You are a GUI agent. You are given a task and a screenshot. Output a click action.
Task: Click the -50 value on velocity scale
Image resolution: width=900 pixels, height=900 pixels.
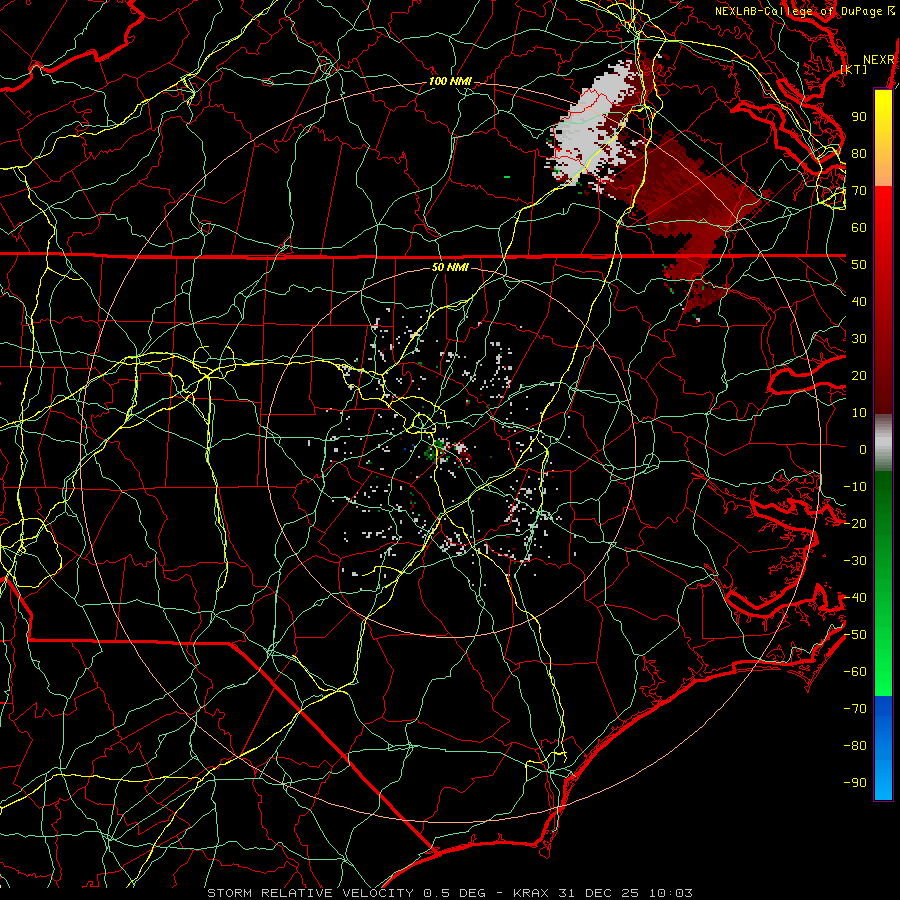[x=855, y=635]
